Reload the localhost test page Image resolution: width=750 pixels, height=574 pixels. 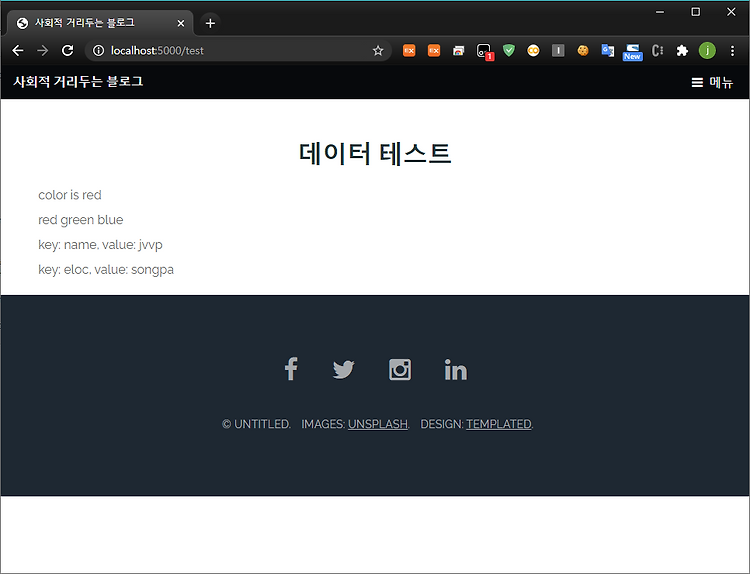coord(67,51)
